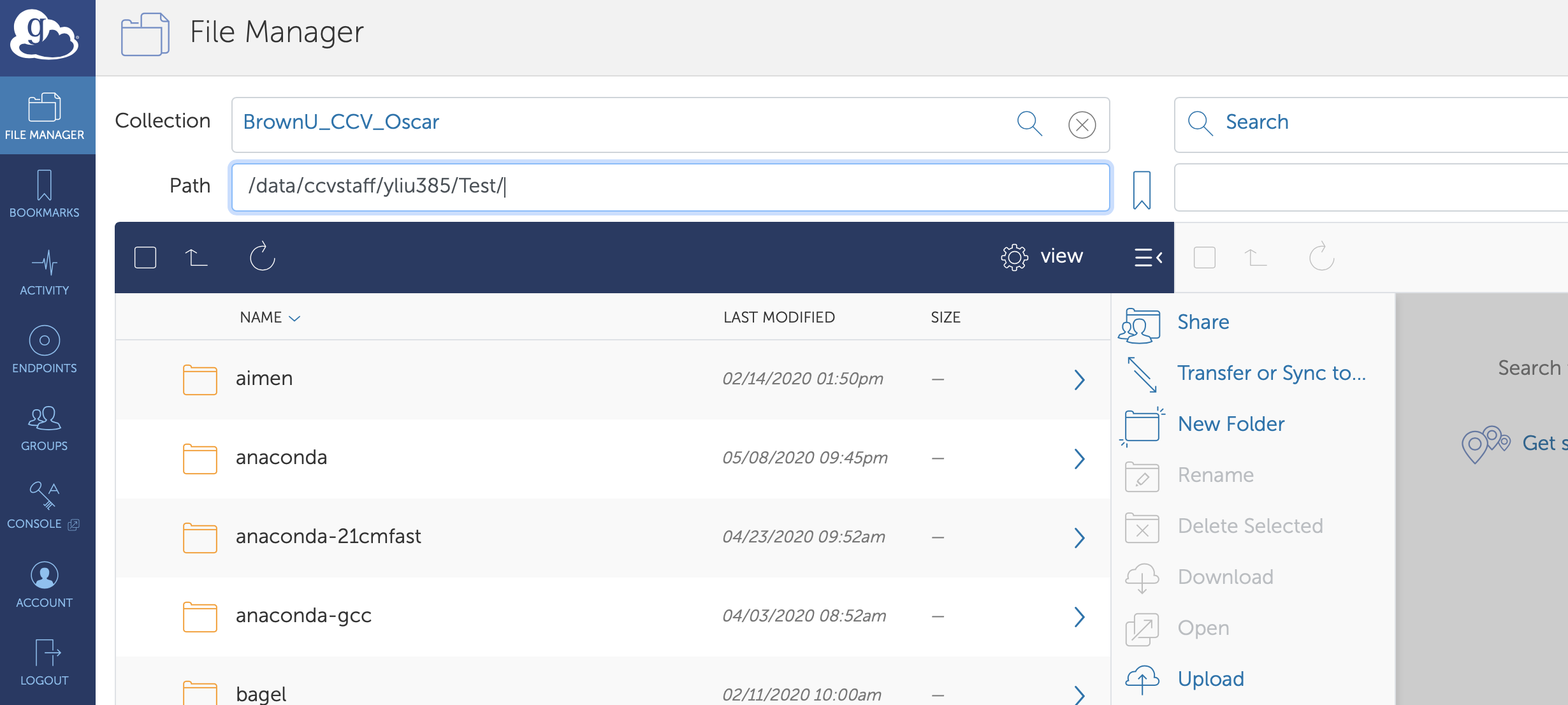
Task: Go to Endpoints in sidebar
Action: point(45,350)
